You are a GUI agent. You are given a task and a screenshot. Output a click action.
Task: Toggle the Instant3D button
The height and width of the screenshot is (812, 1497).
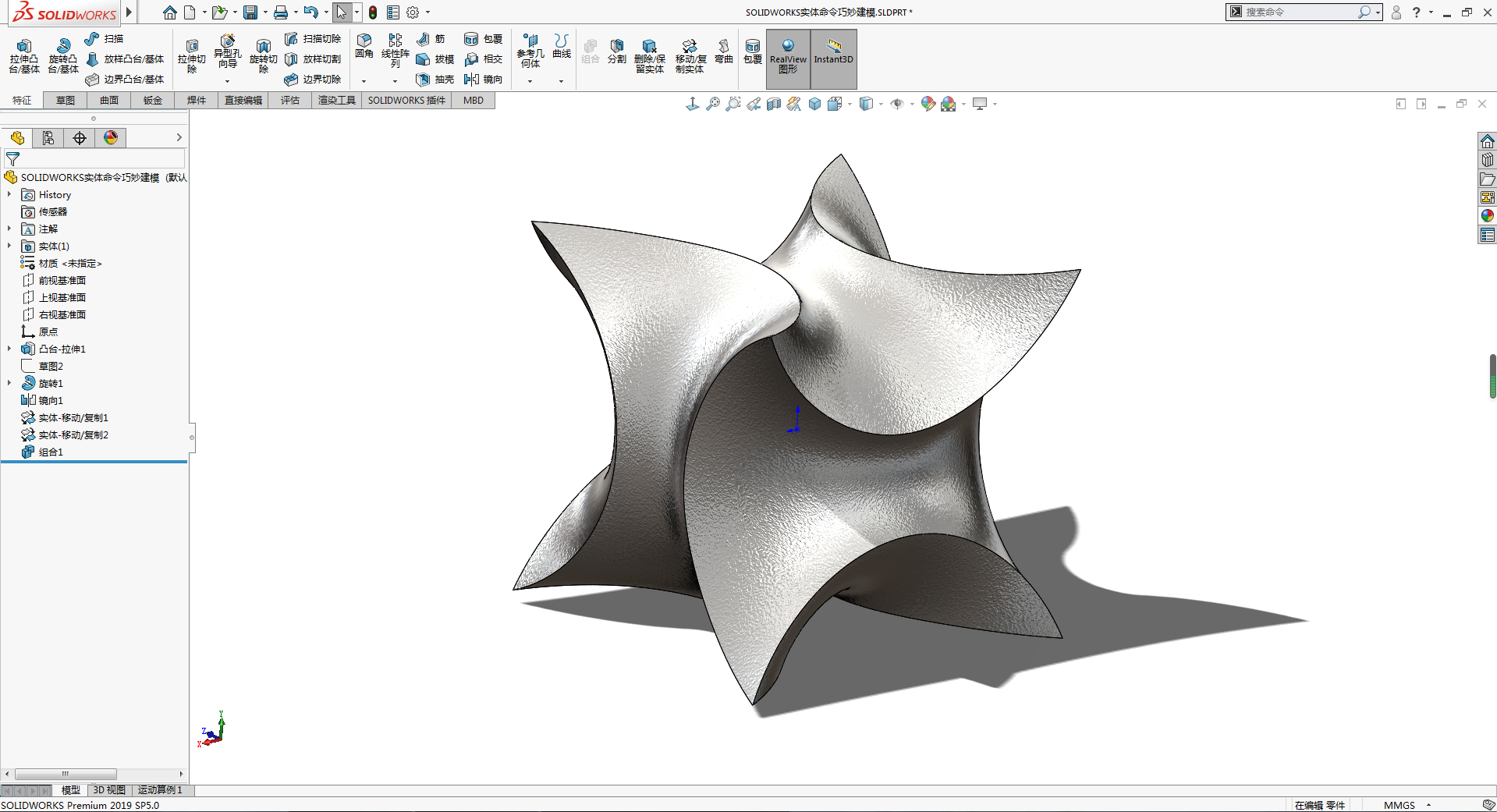pos(834,59)
